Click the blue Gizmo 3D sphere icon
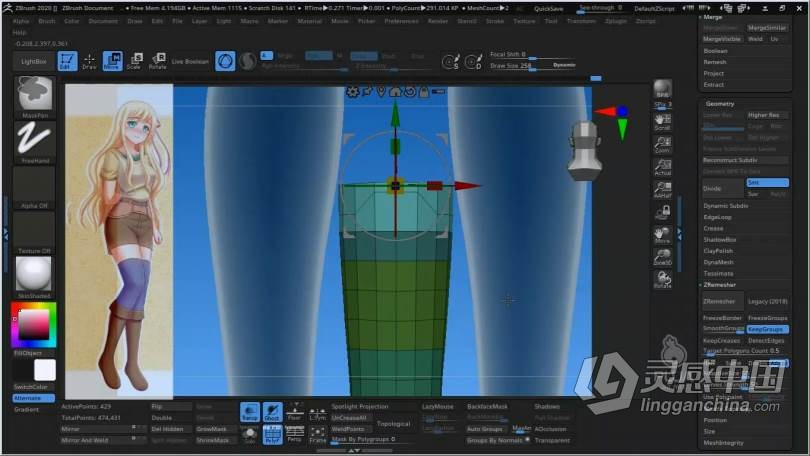Viewport: 810px width, 456px height. [x=225, y=61]
